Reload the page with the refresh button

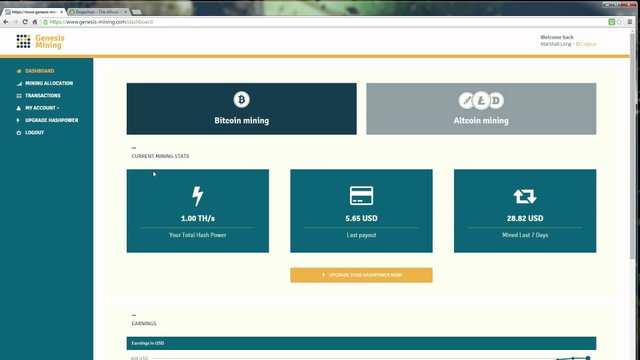[25, 22]
